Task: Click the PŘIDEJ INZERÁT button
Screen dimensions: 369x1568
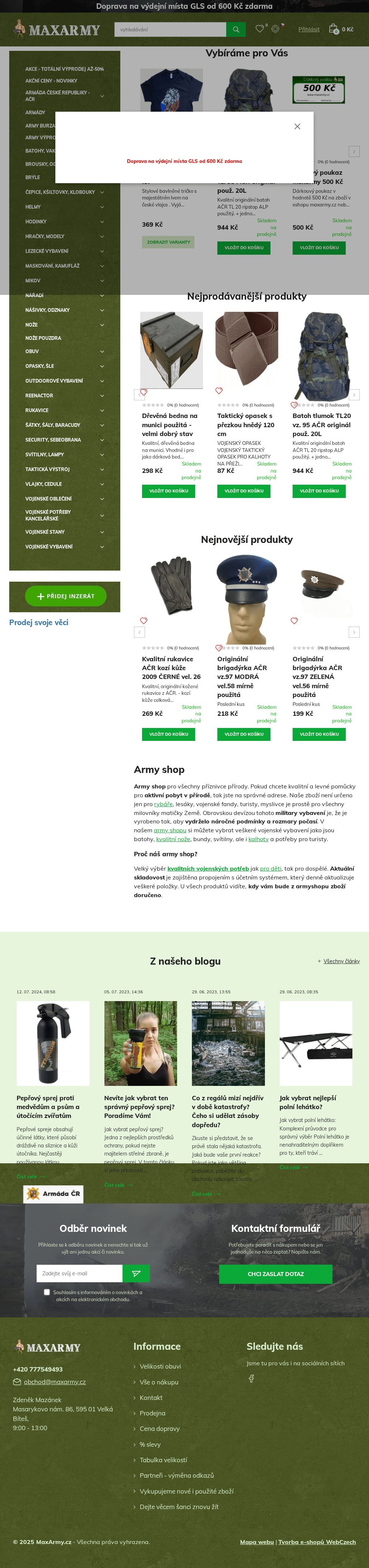Action: (x=66, y=596)
